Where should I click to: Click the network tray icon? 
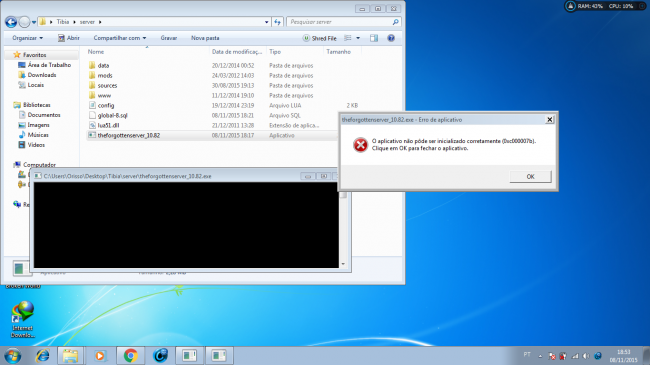click(x=575, y=356)
